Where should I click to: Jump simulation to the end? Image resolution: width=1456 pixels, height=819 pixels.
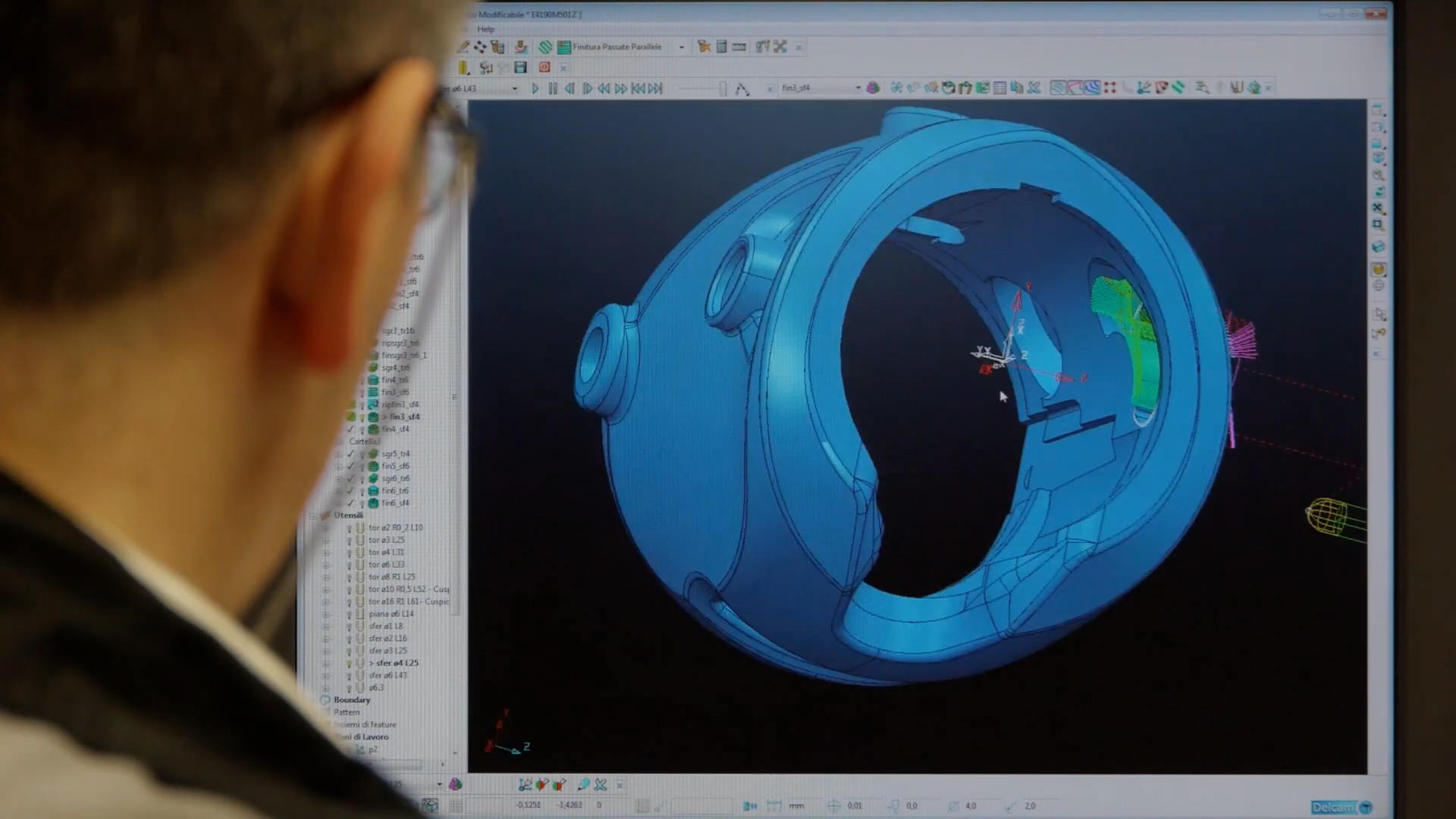tap(656, 89)
